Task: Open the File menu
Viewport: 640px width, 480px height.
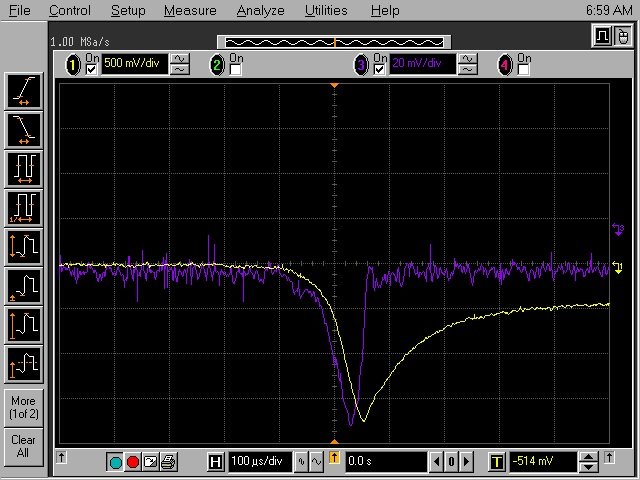Action: point(19,10)
